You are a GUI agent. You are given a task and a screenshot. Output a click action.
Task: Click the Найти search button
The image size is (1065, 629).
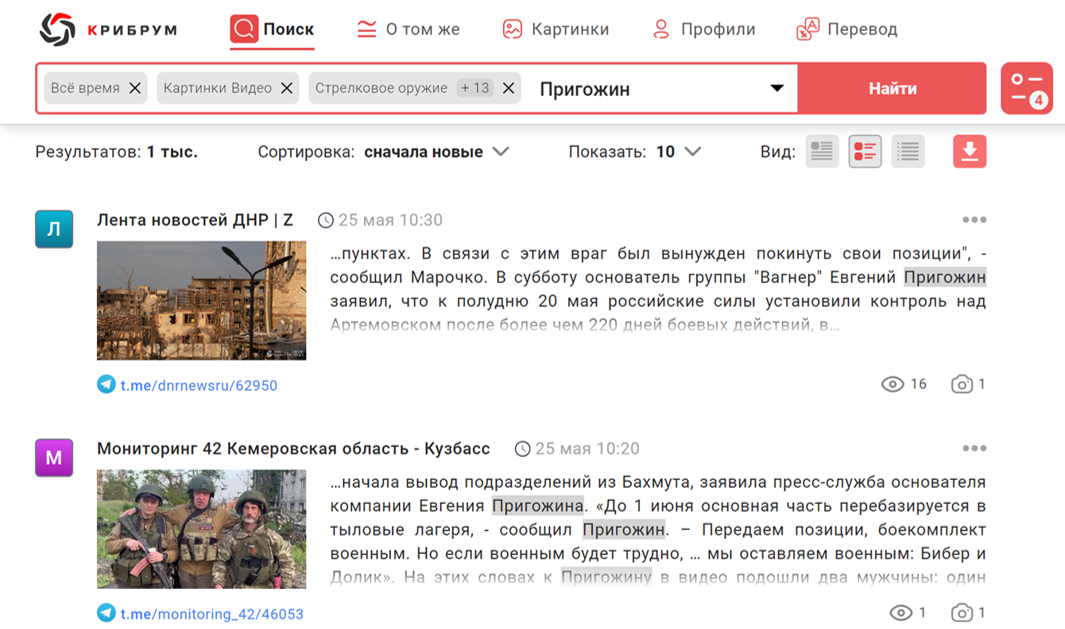pos(892,88)
